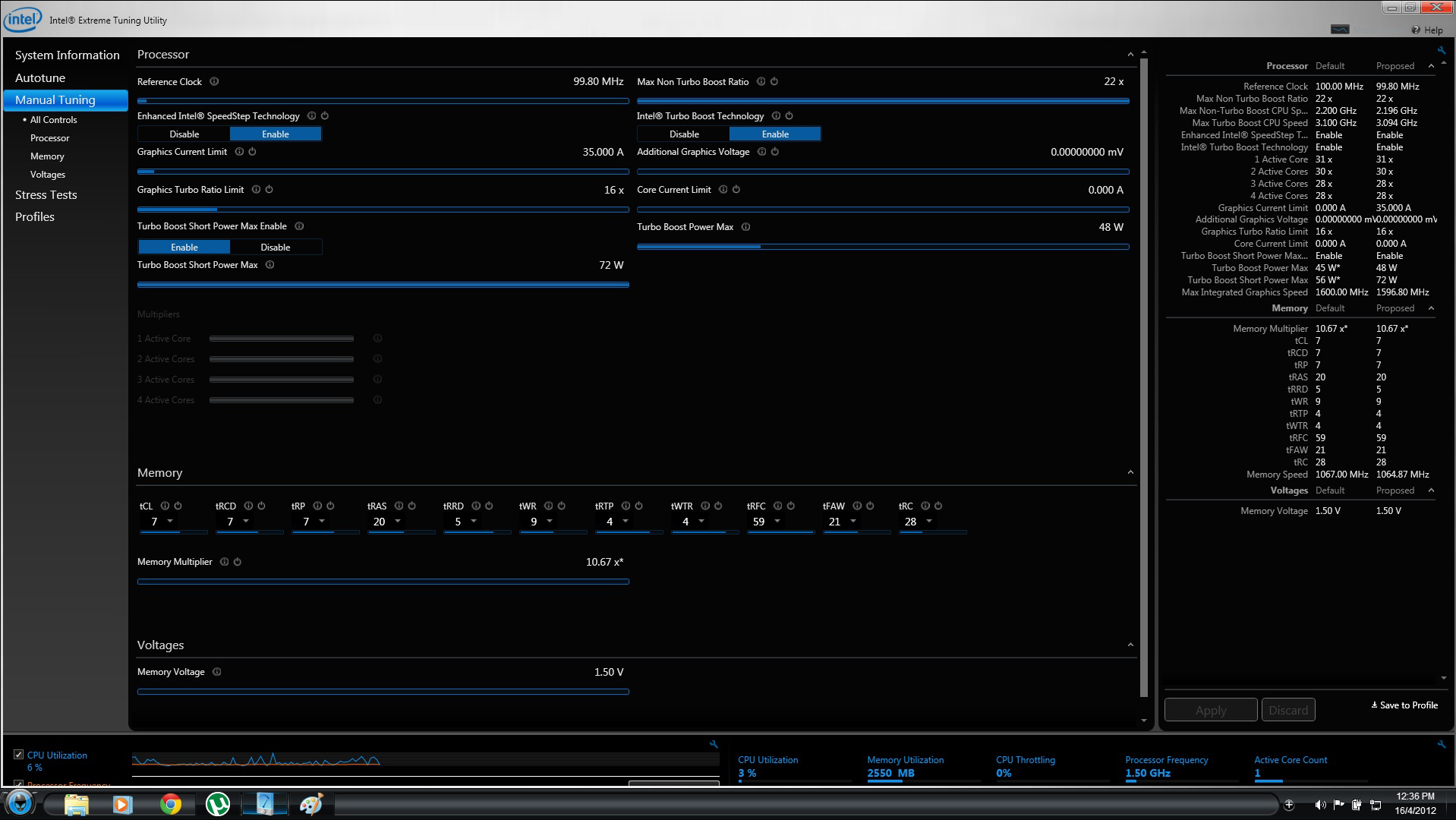Click the reset icon next to Max Non Turbo Boost Ratio

tap(774, 81)
